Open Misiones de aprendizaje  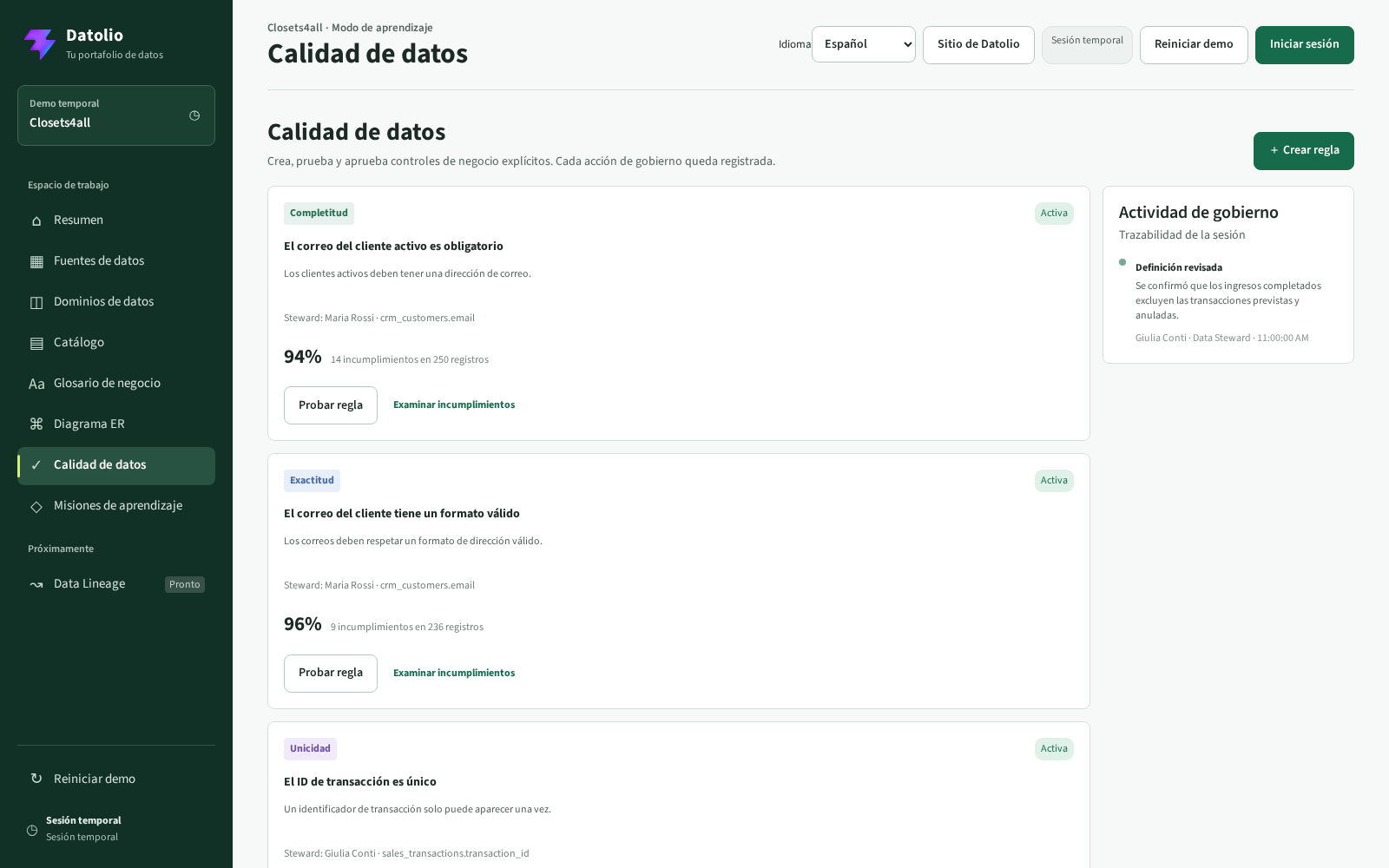pyautogui.click(x=116, y=506)
